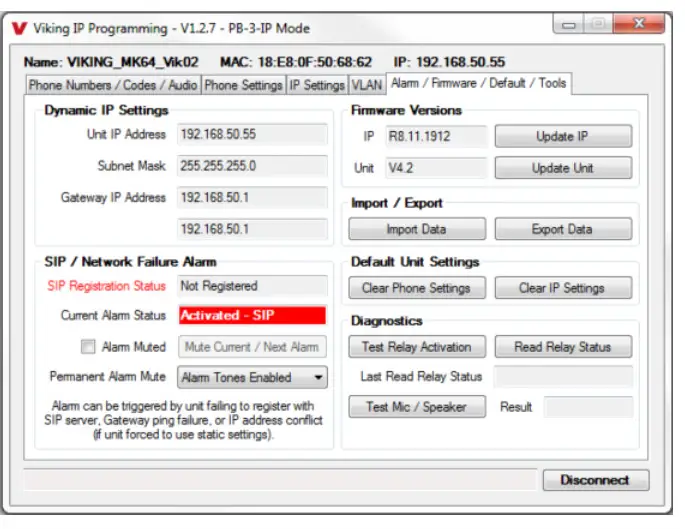This screenshot has width=685, height=529.
Task: Click the red Activated - SIP status box
Action: [252, 315]
